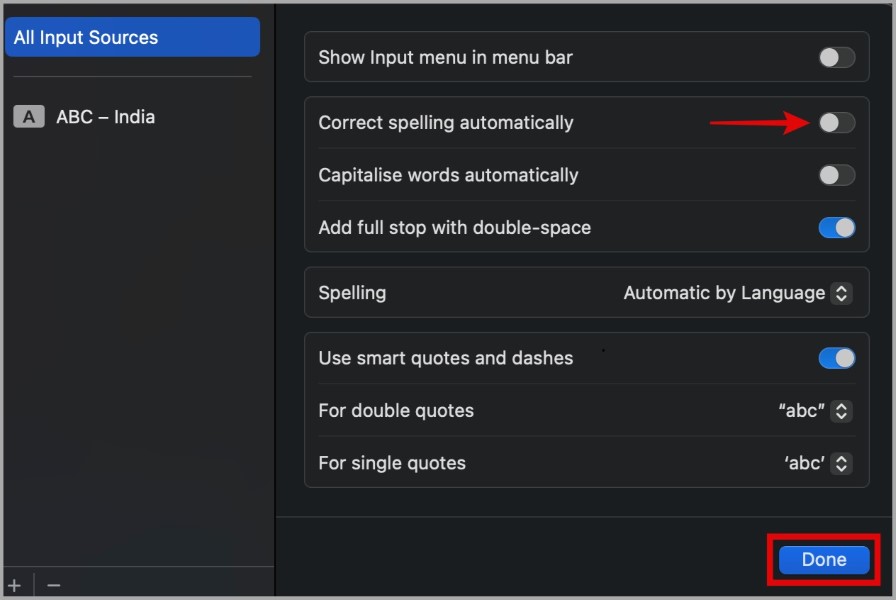Click the 'For double quotes' label

point(396,411)
